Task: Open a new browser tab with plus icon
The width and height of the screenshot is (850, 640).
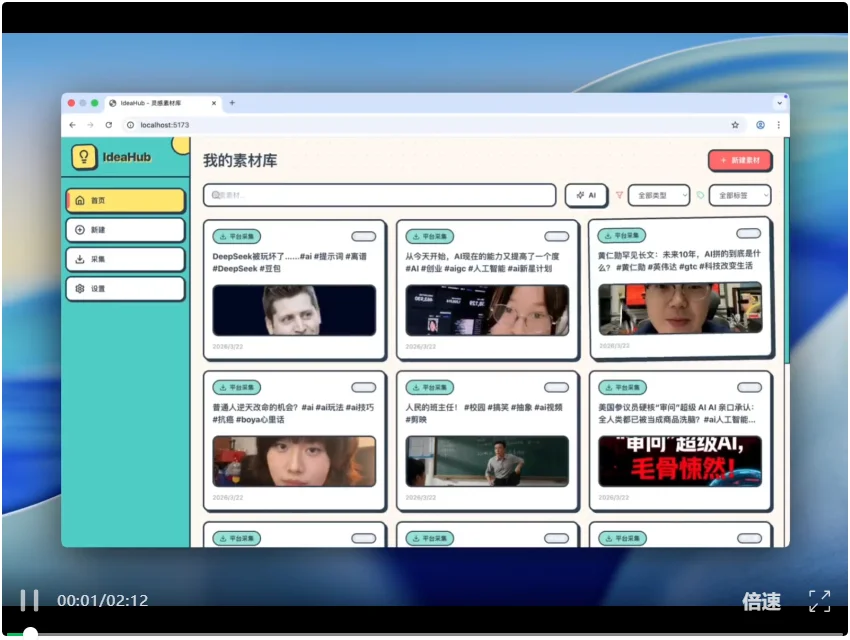Action: pos(233,103)
